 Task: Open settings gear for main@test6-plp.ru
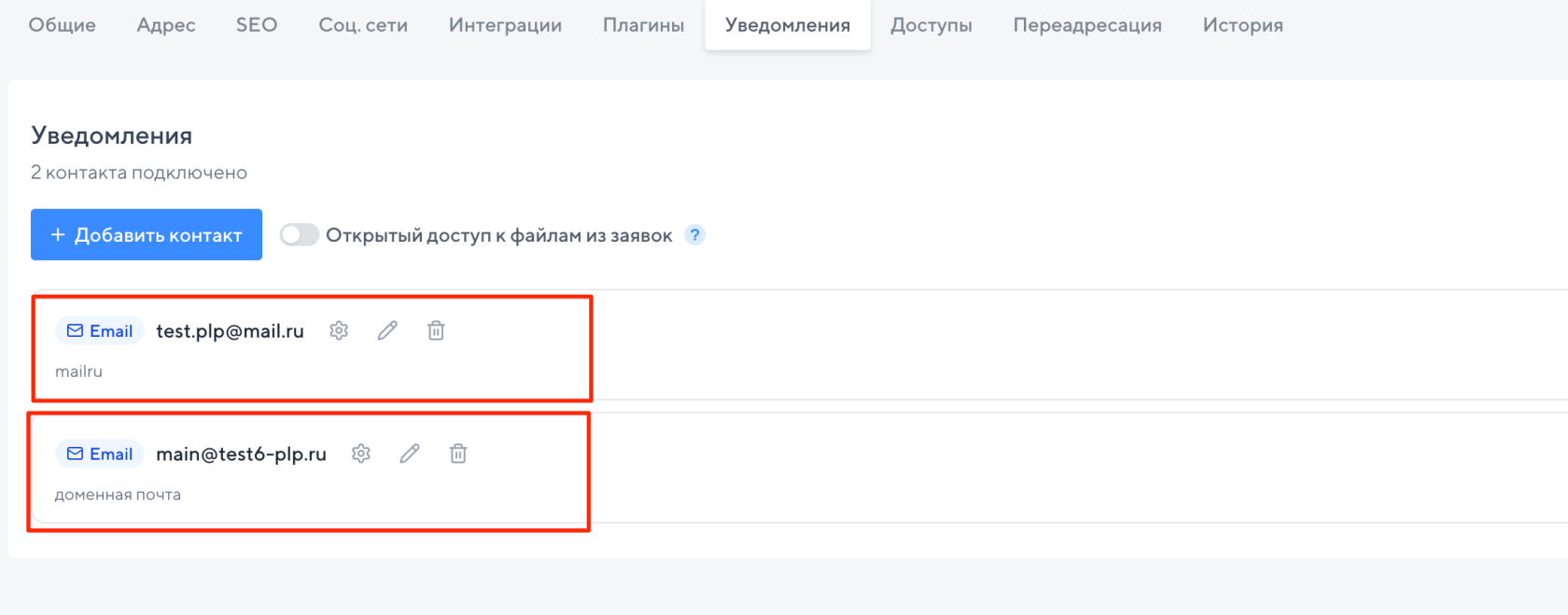click(361, 454)
